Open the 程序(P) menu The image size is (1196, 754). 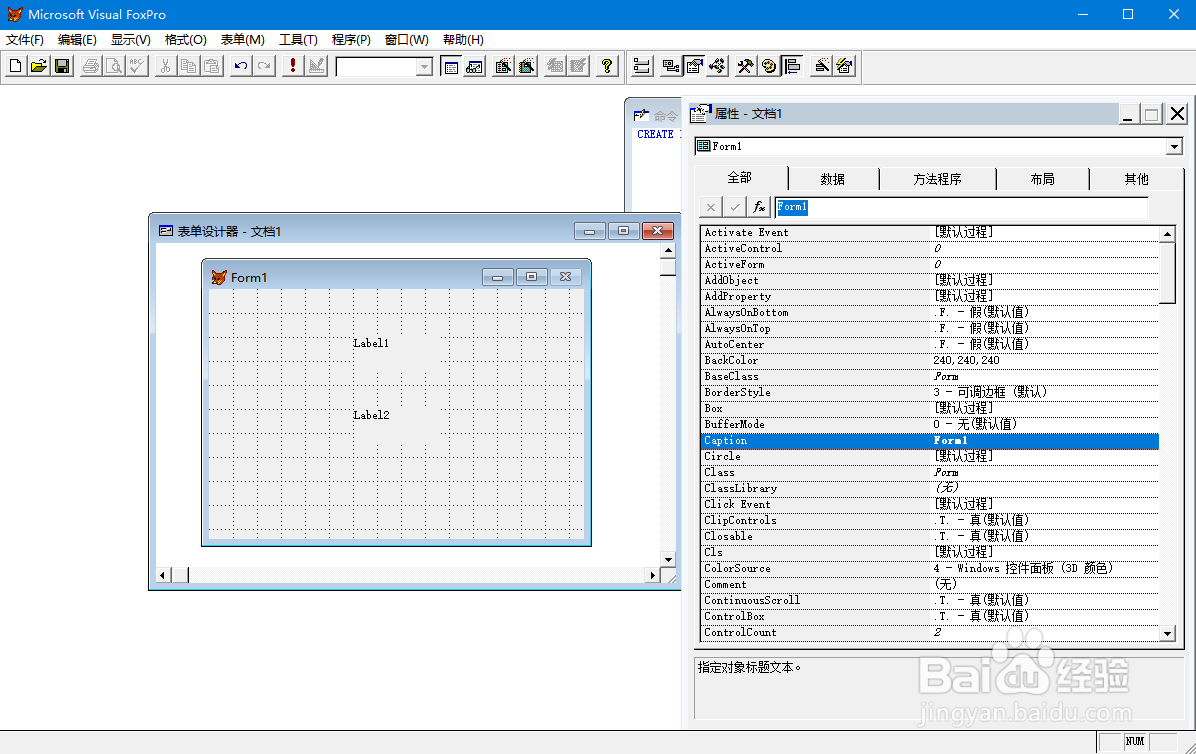point(351,40)
